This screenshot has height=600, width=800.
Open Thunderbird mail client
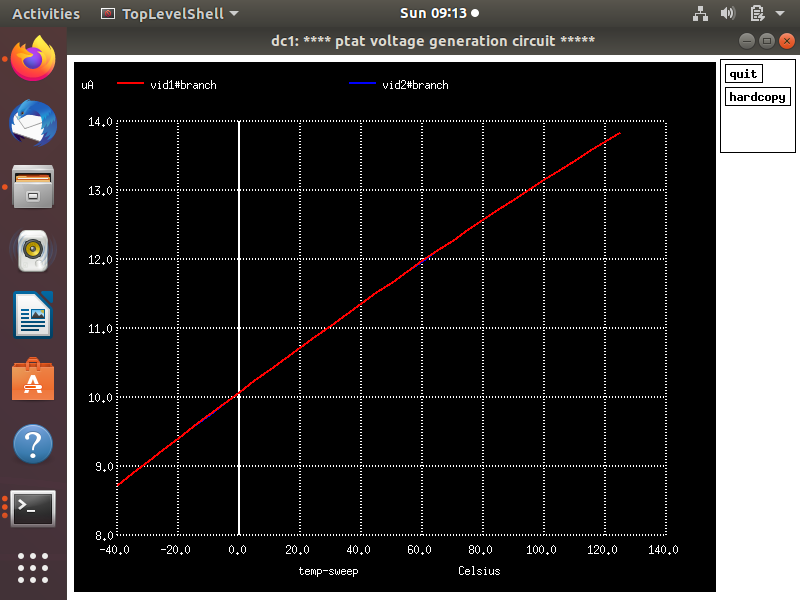tap(33, 122)
